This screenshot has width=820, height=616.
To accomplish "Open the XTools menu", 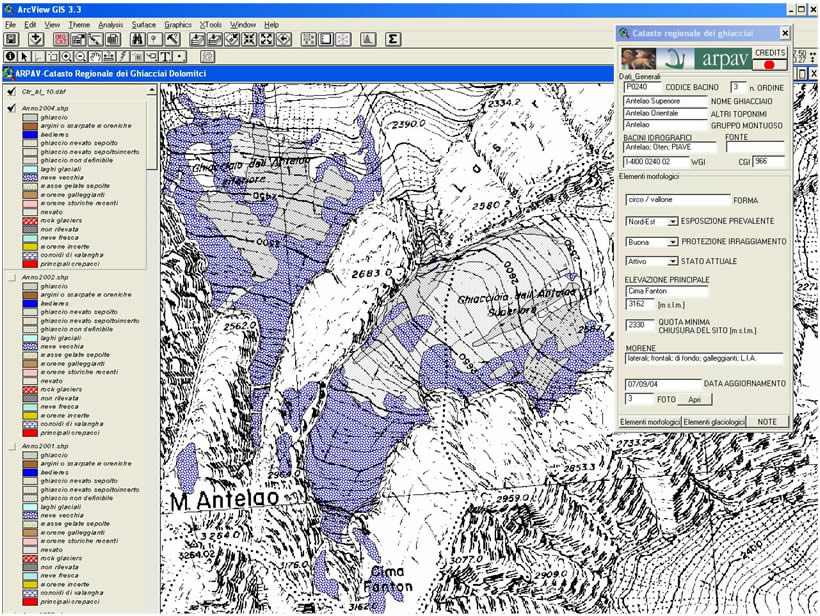I will pyautogui.click(x=211, y=25).
